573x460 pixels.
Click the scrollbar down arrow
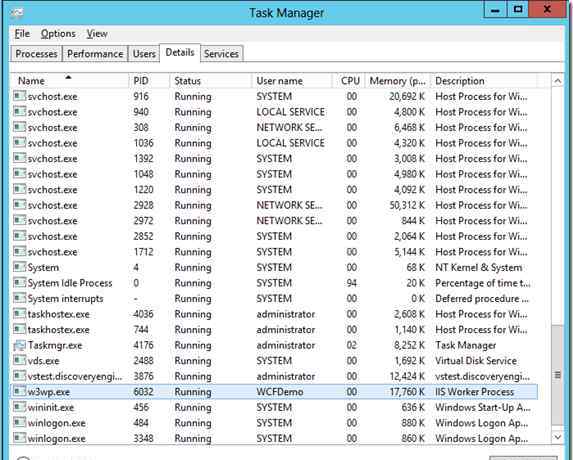tap(557, 436)
